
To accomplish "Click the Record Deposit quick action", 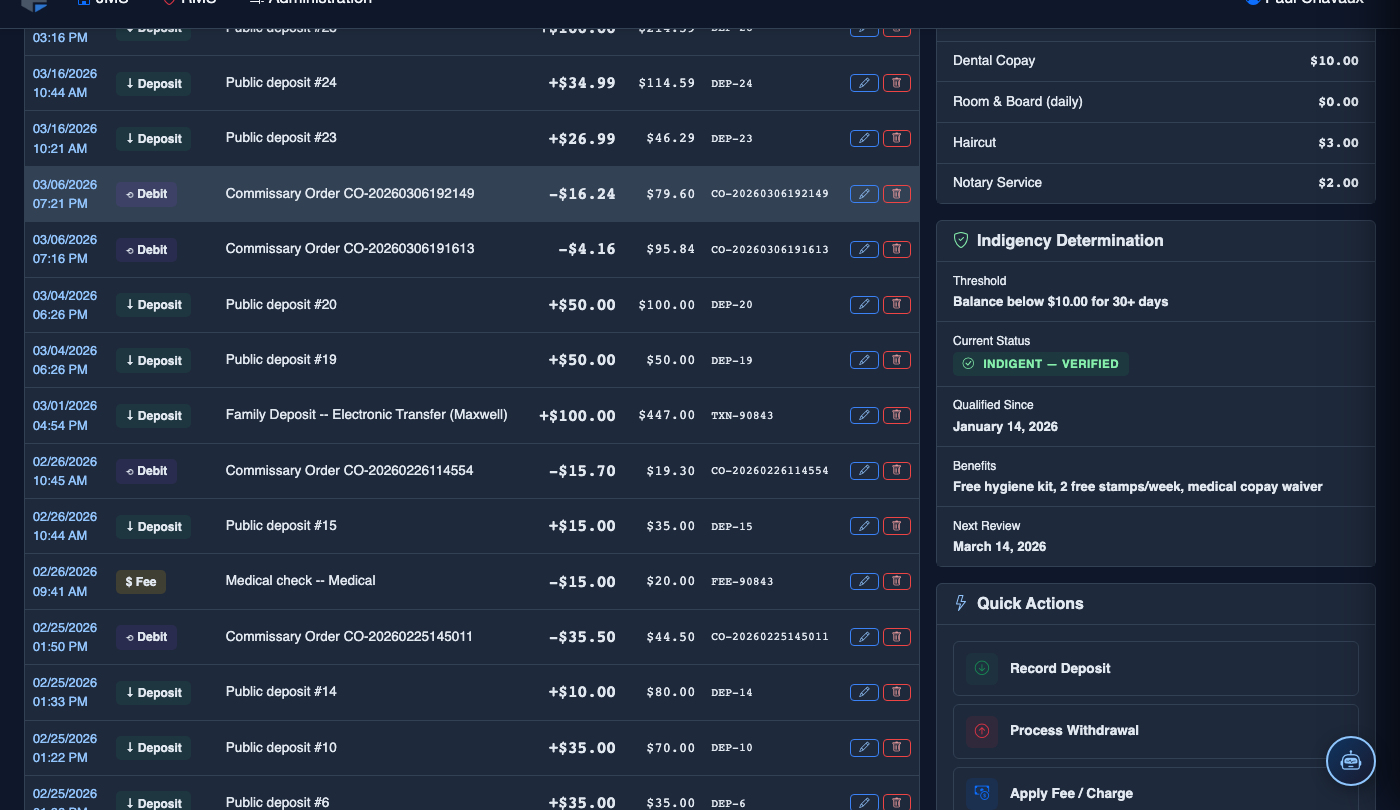I will click(1156, 668).
